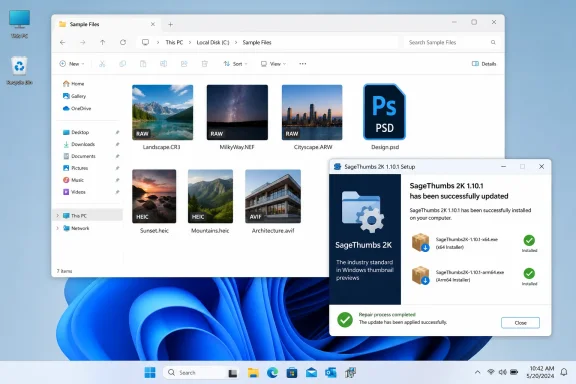Click the Cut icon in the toolbar

pos(102,64)
